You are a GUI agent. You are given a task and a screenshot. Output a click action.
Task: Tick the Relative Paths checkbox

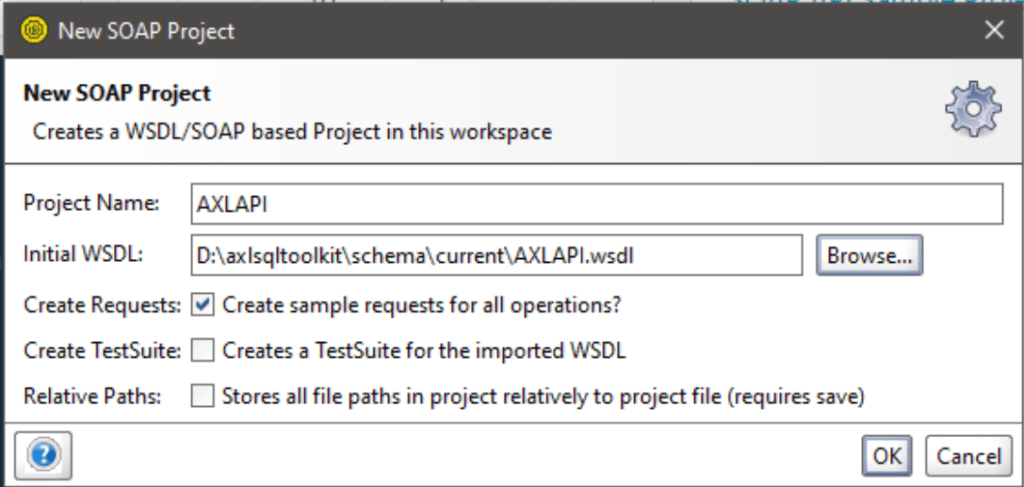click(203, 396)
